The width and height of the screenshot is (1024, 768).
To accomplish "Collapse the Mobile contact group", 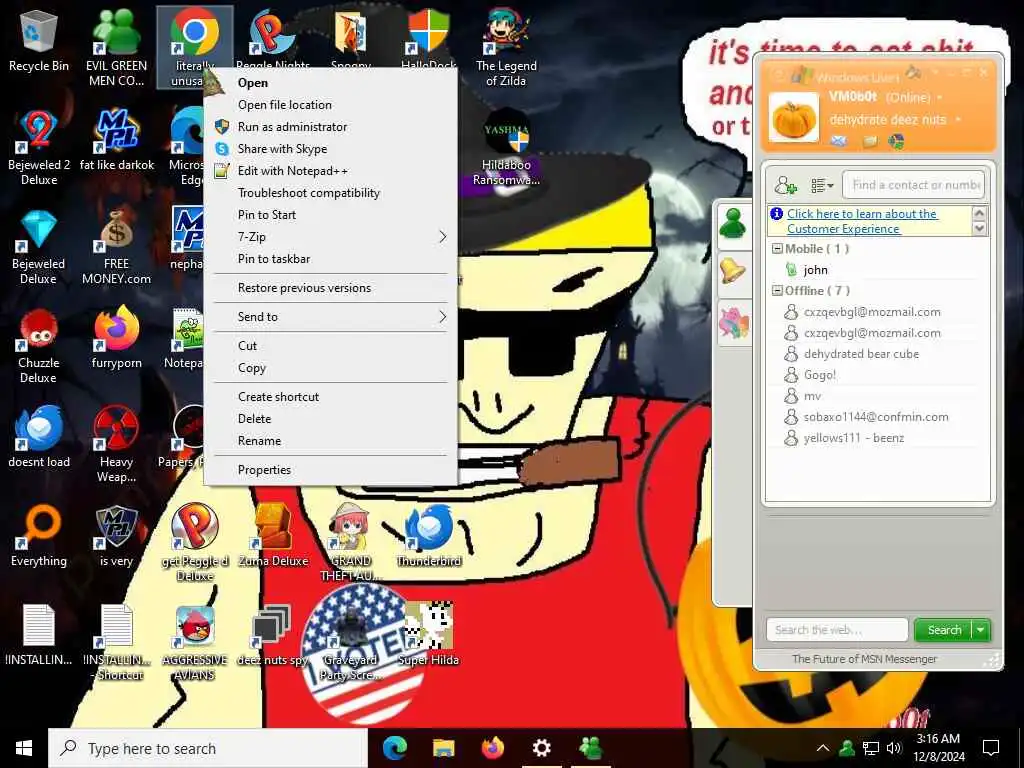I will (777, 249).
